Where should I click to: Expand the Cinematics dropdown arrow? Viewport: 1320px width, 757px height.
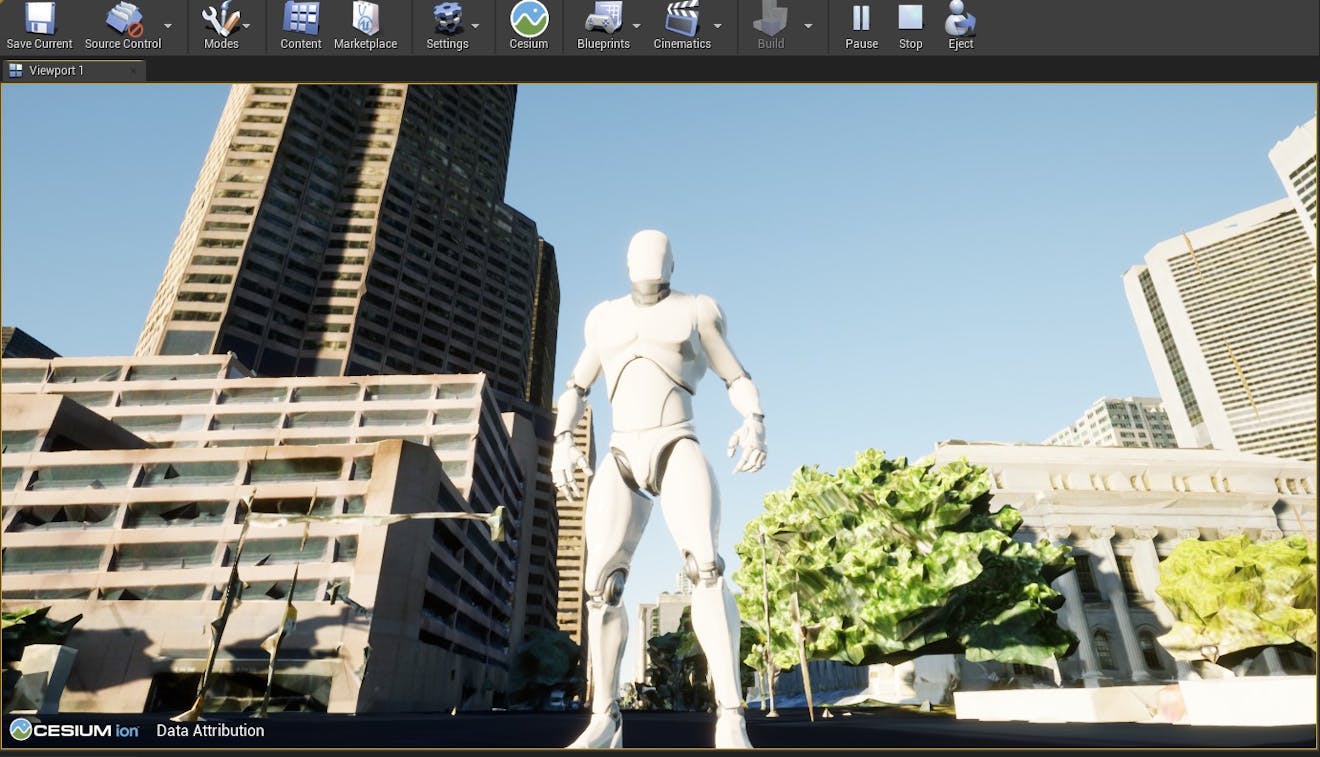[717, 26]
